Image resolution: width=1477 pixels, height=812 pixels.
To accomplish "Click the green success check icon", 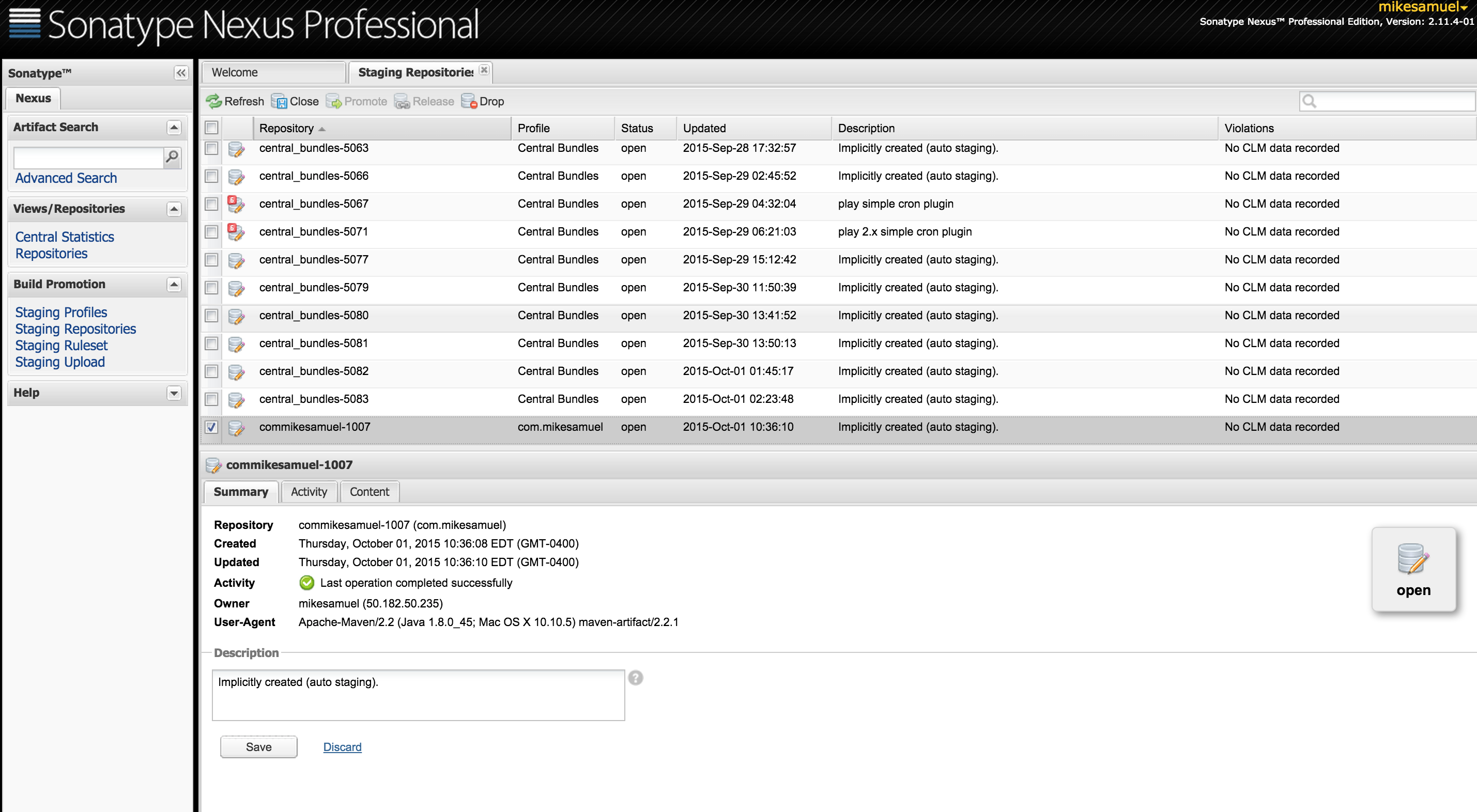I will [307, 583].
